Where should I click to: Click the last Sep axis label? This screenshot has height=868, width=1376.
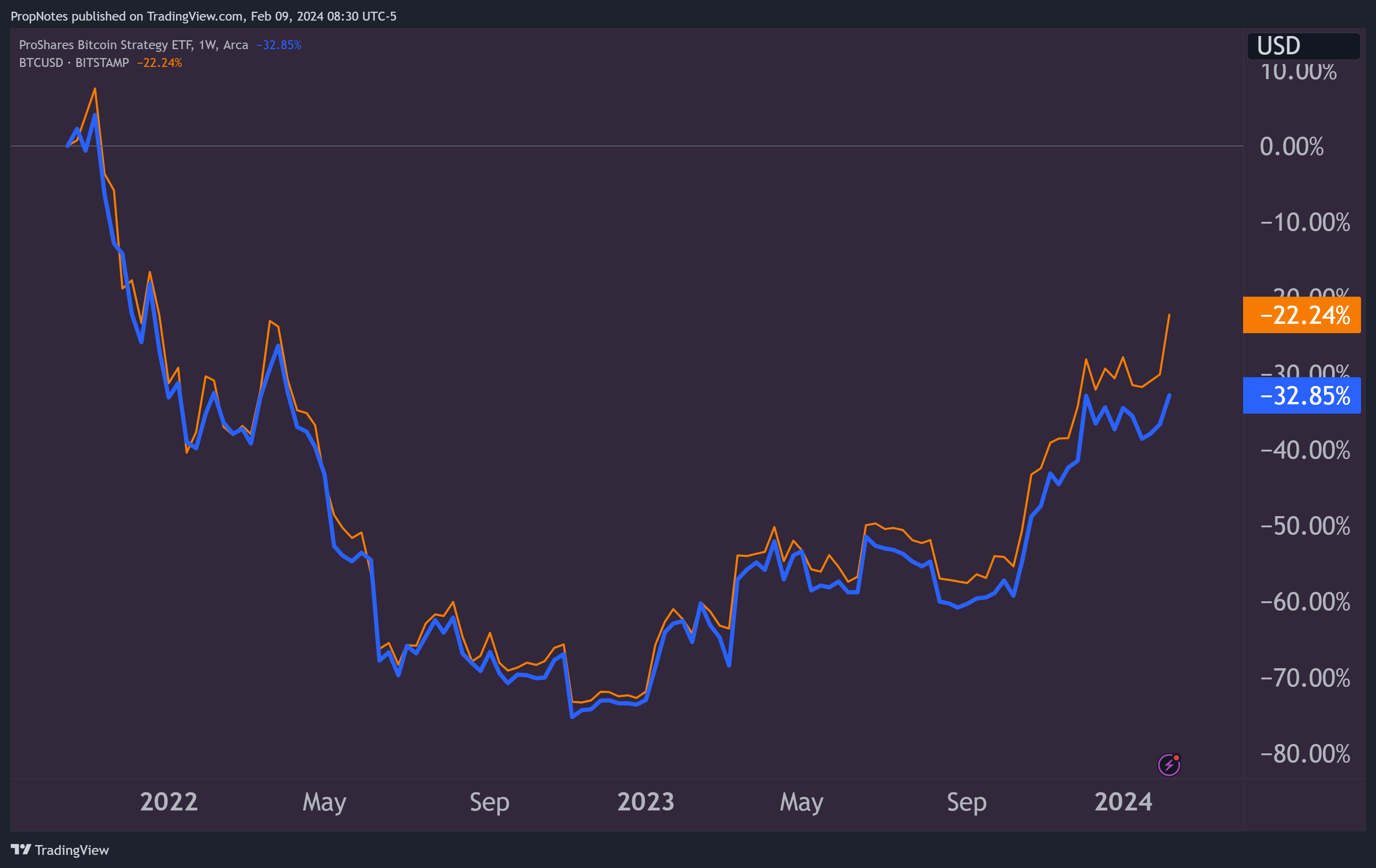pyautogui.click(x=966, y=802)
